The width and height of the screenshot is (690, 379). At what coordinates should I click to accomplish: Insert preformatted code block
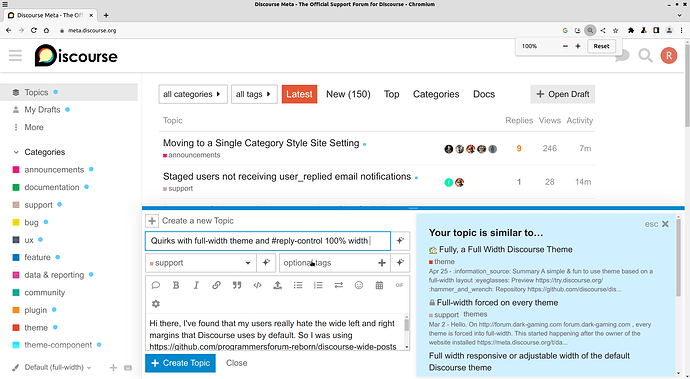257,285
